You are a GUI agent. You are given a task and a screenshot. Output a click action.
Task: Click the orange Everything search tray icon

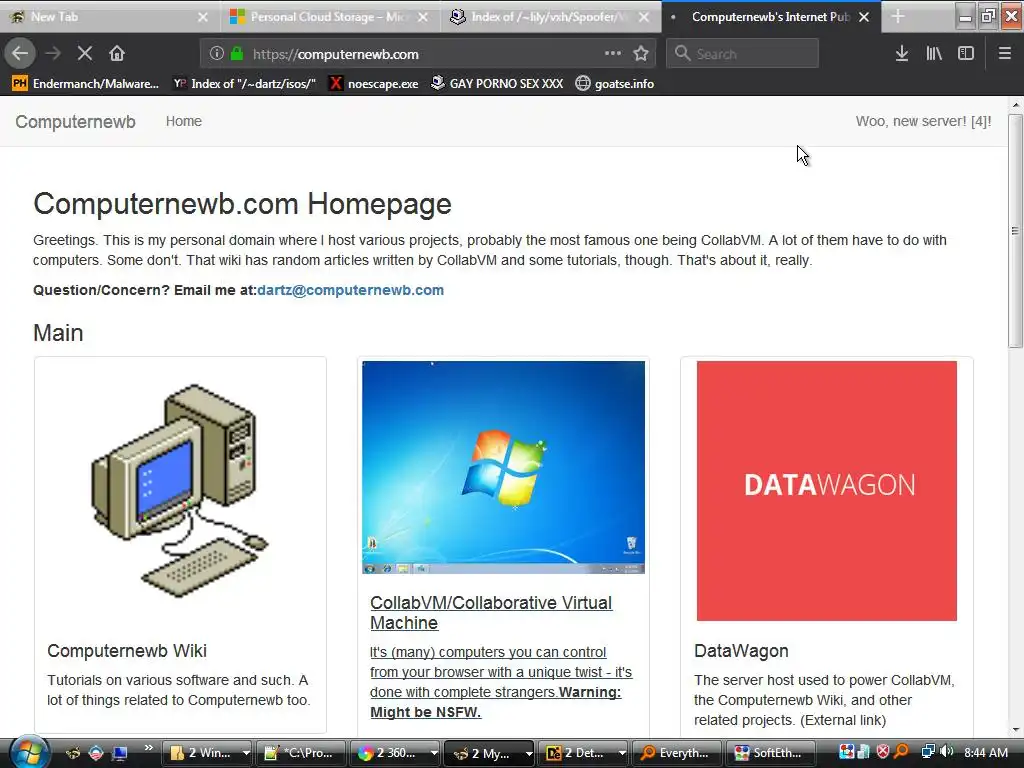tap(901, 752)
